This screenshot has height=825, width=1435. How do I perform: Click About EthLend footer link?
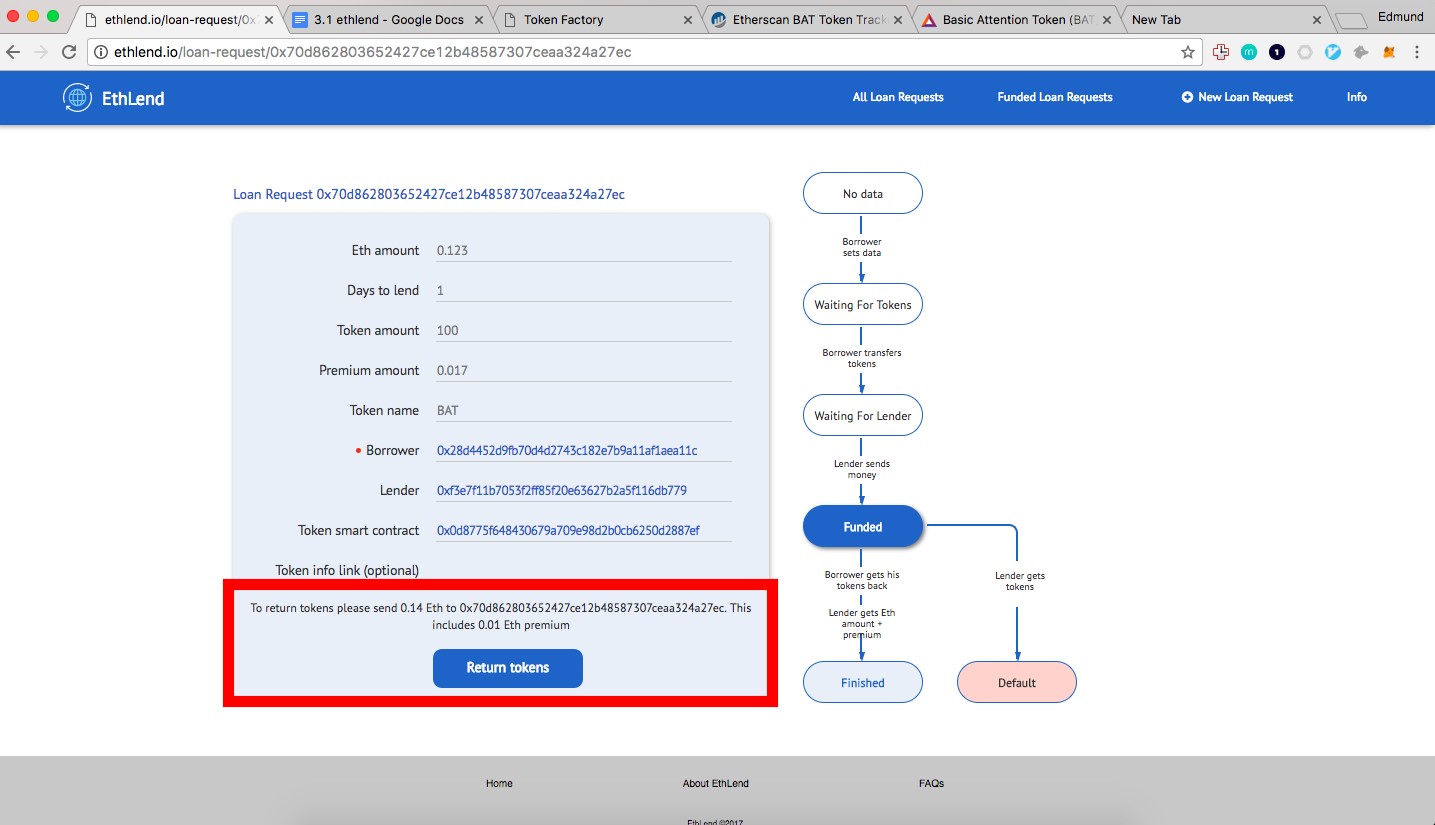(x=716, y=783)
